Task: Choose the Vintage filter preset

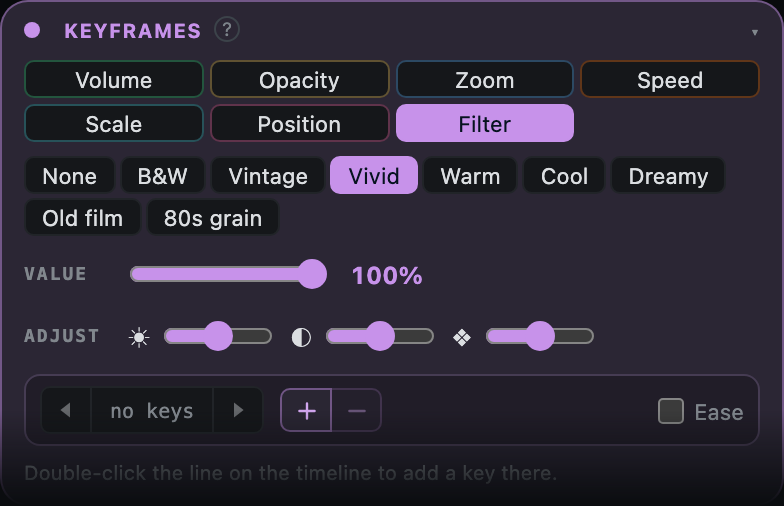Action: pos(268,176)
